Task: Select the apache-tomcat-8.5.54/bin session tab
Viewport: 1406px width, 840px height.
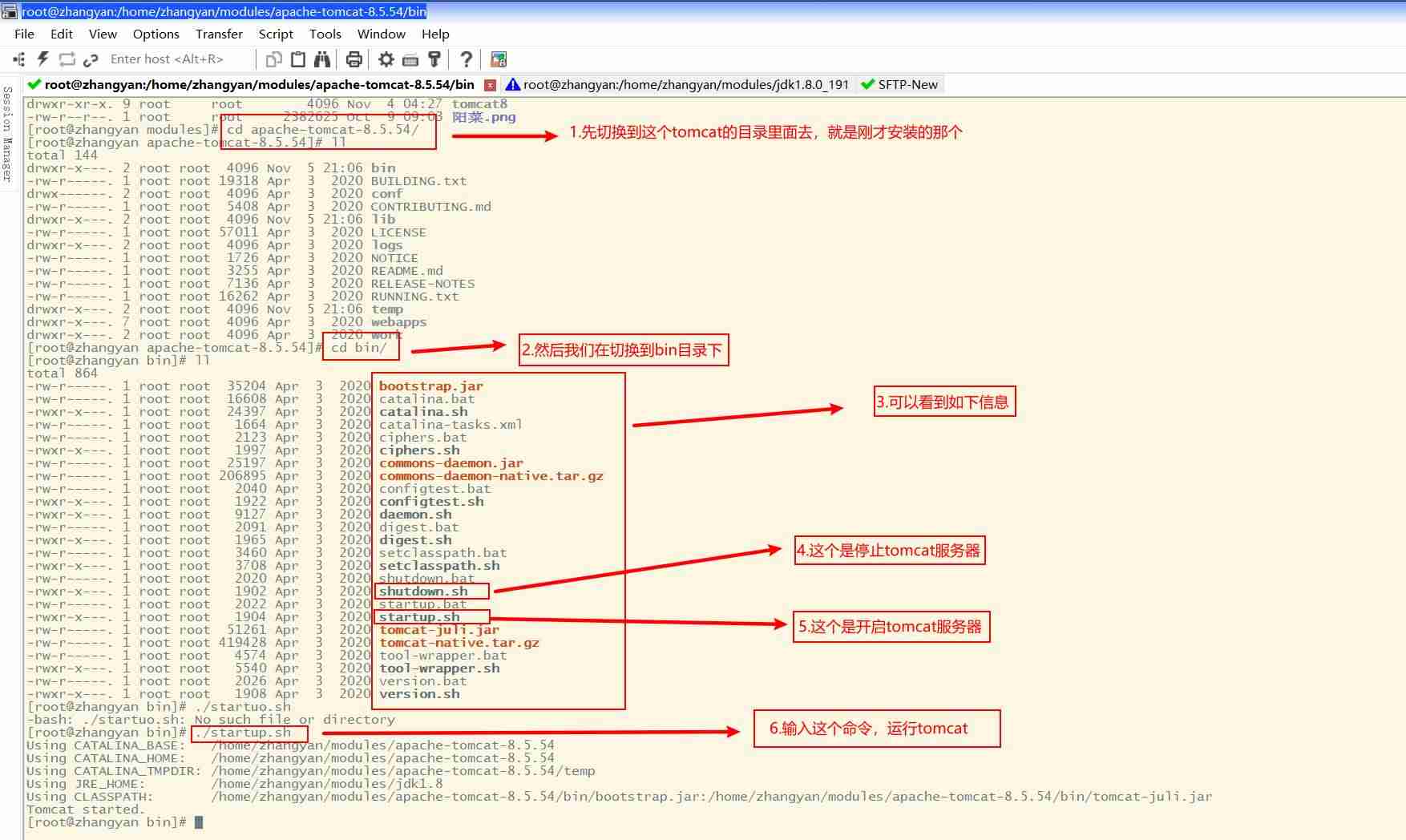Action: point(260,84)
